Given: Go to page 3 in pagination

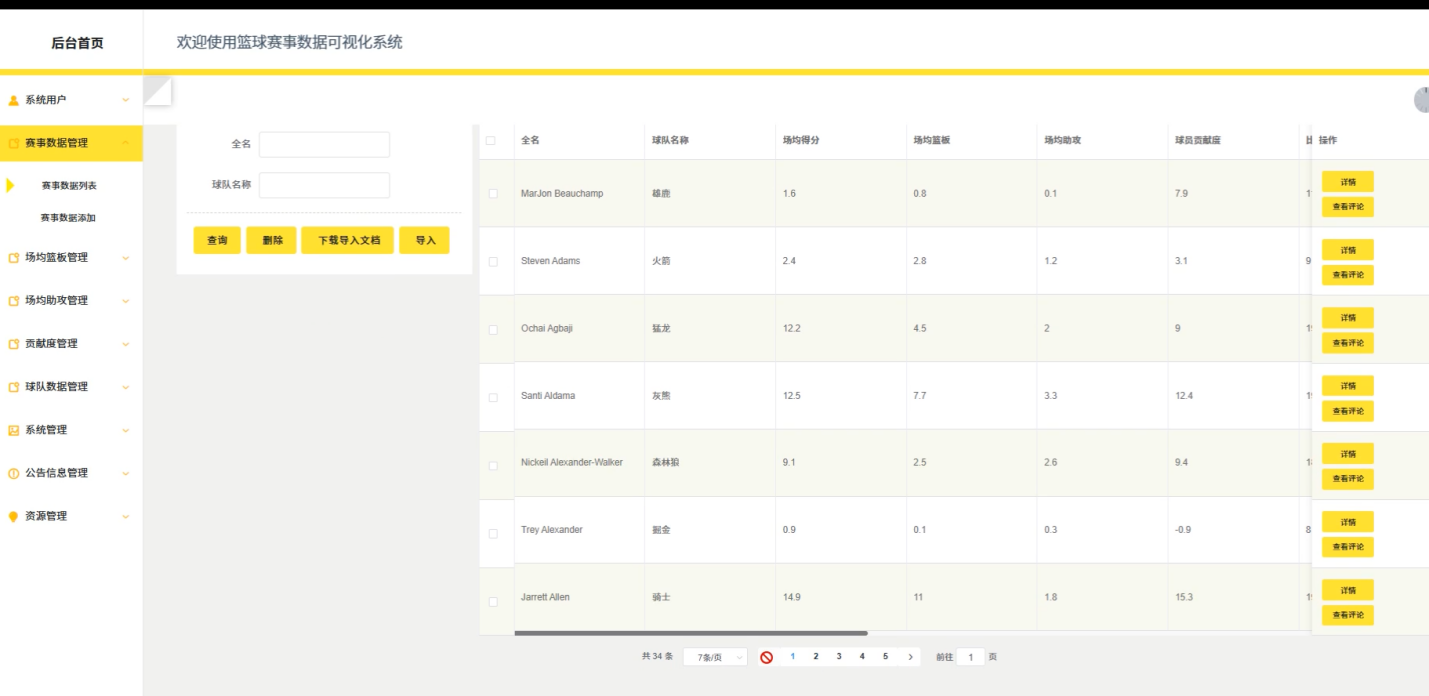Looking at the screenshot, I should [x=839, y=657].
